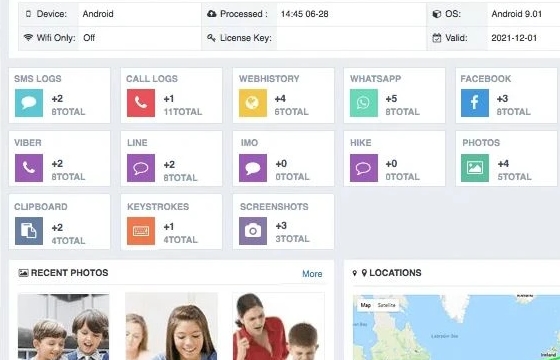Image resolution: width=560 pixels, height=360 pixels.
Task: Click the License Key key icon
Action: point(211,38)
